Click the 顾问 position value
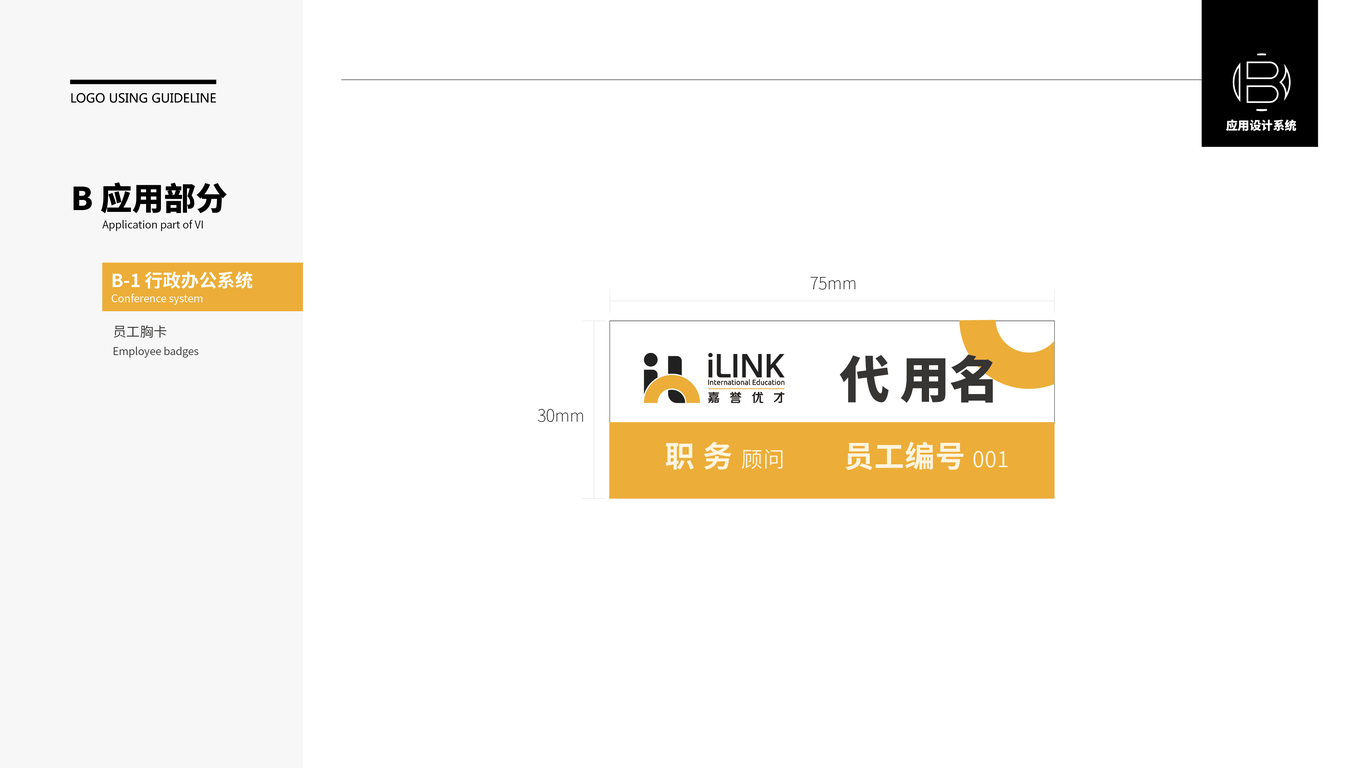The image size is (1366, 768). point(762,460)
